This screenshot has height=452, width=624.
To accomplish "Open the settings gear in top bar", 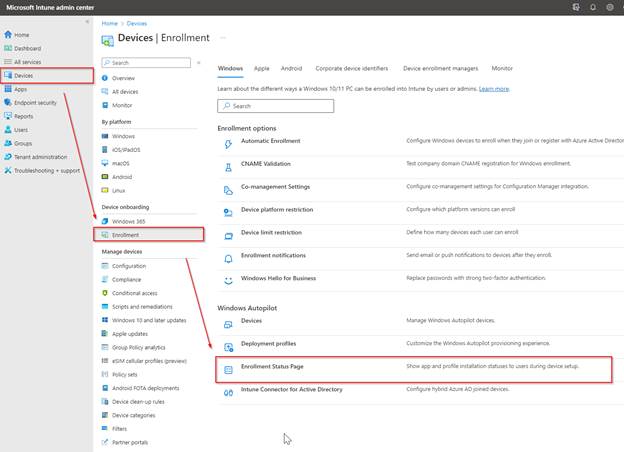I will tap(610, 7).
